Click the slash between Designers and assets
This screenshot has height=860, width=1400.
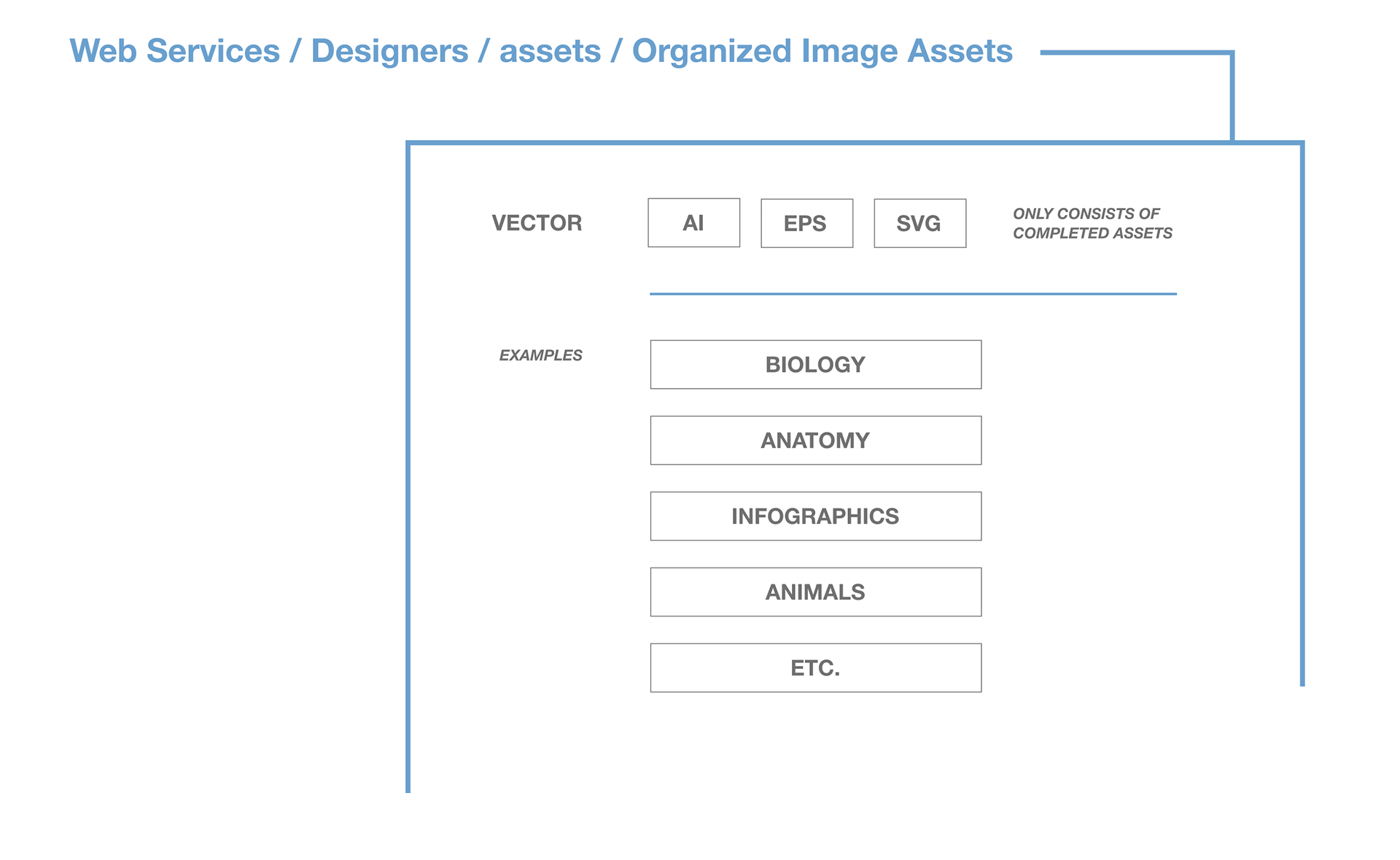click(x=483, y=51)
